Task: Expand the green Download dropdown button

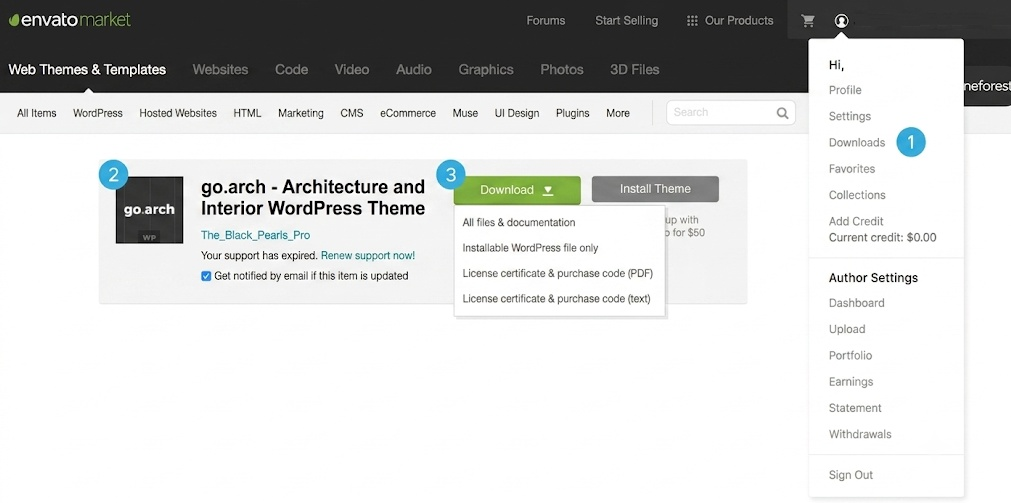Action: 517,190
